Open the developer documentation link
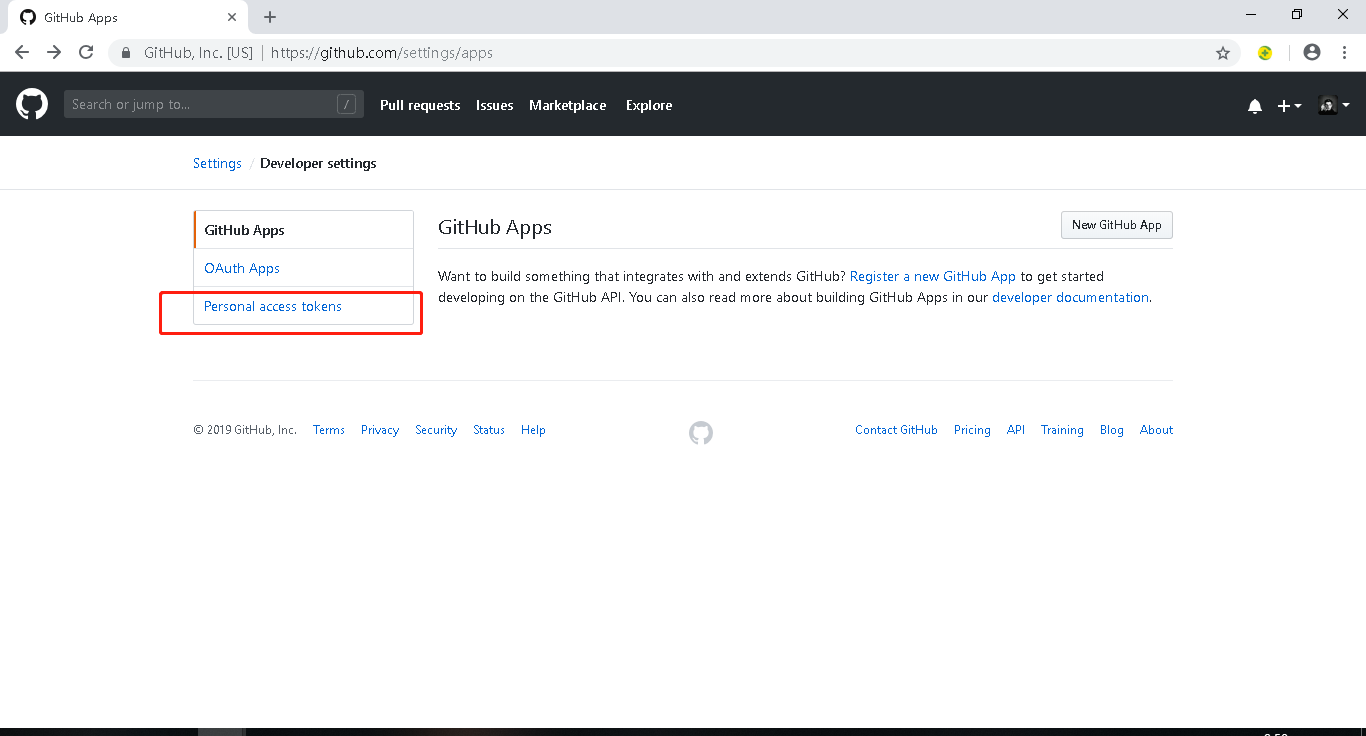The width and height of the screenshot is (1366, 736). click(x=1070, y=297)
